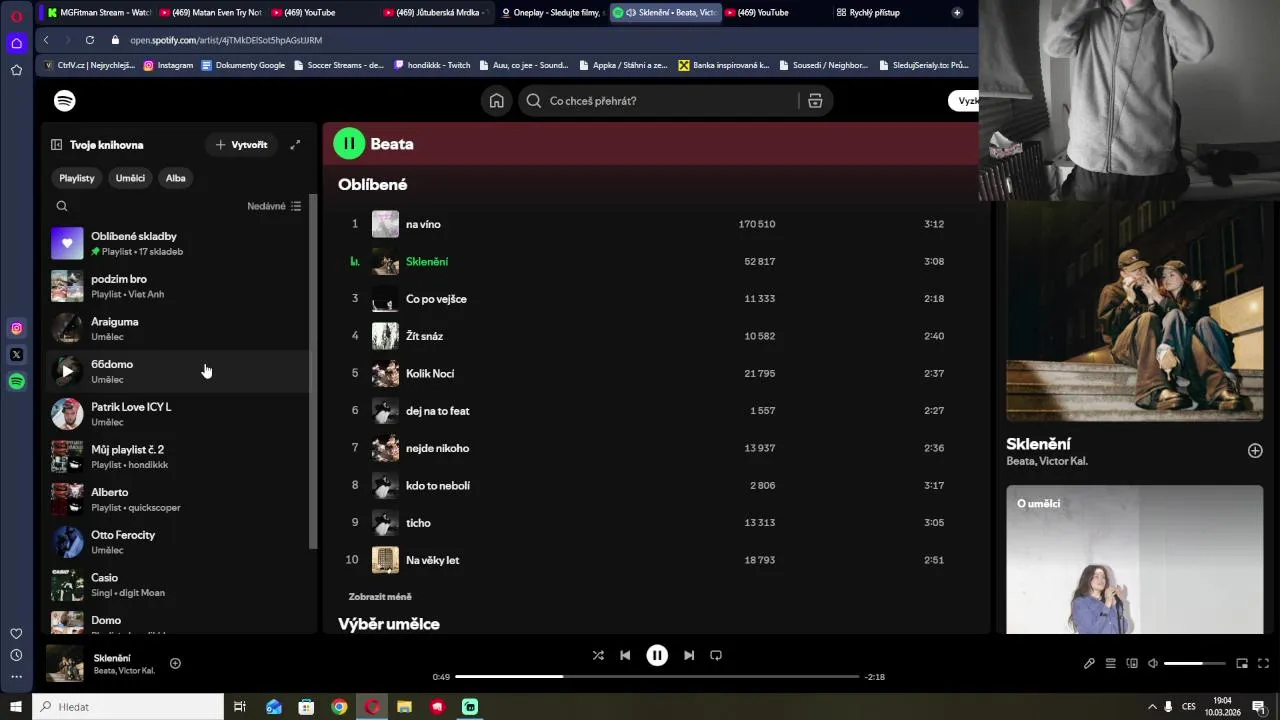This screenshot has height=720, width=1280.
Task: Open Soccer Streams bookmark
Action: pos(339,65)
